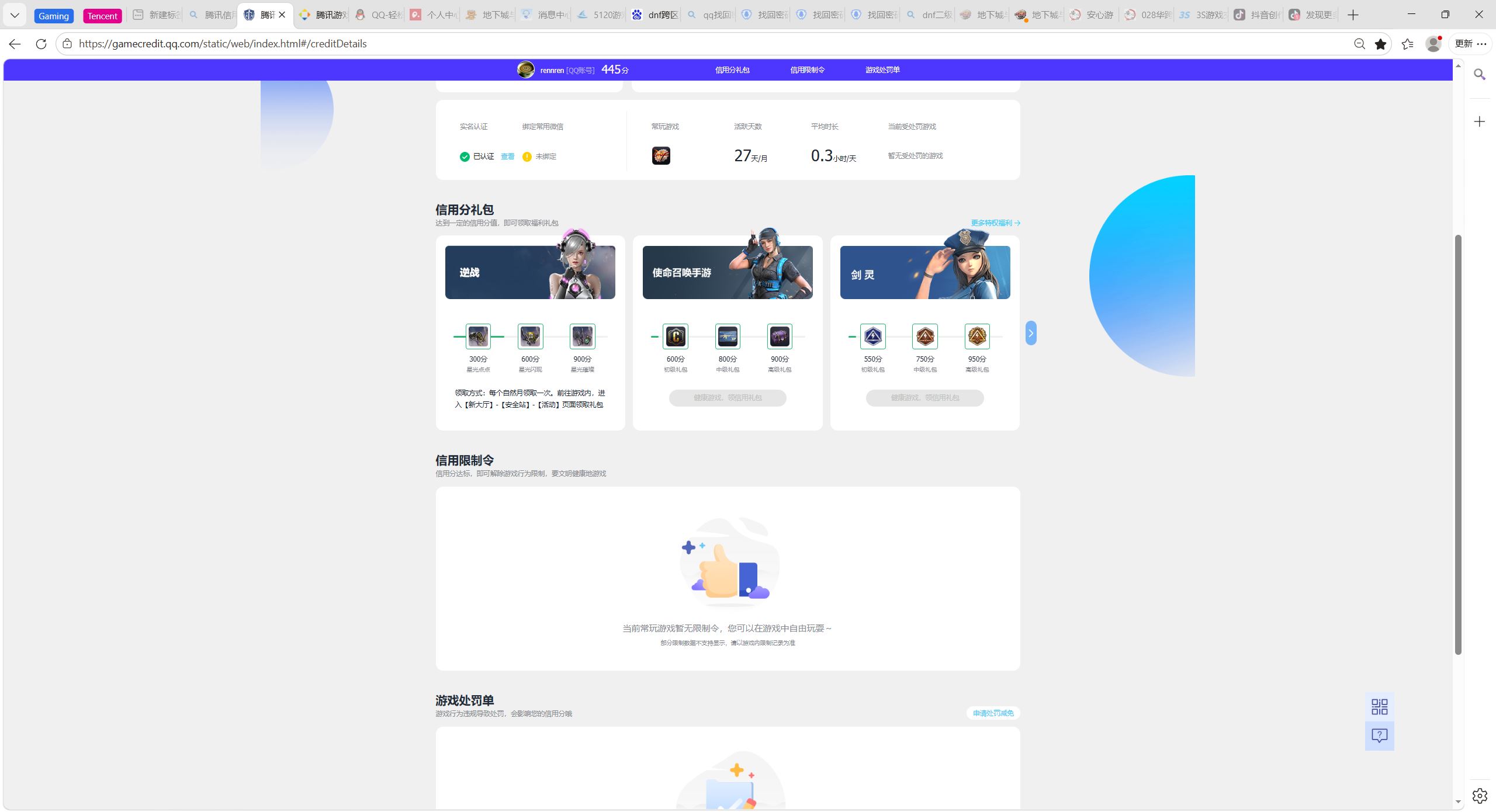Click the 常玩游戏 game icon

[x=661, y=156]
